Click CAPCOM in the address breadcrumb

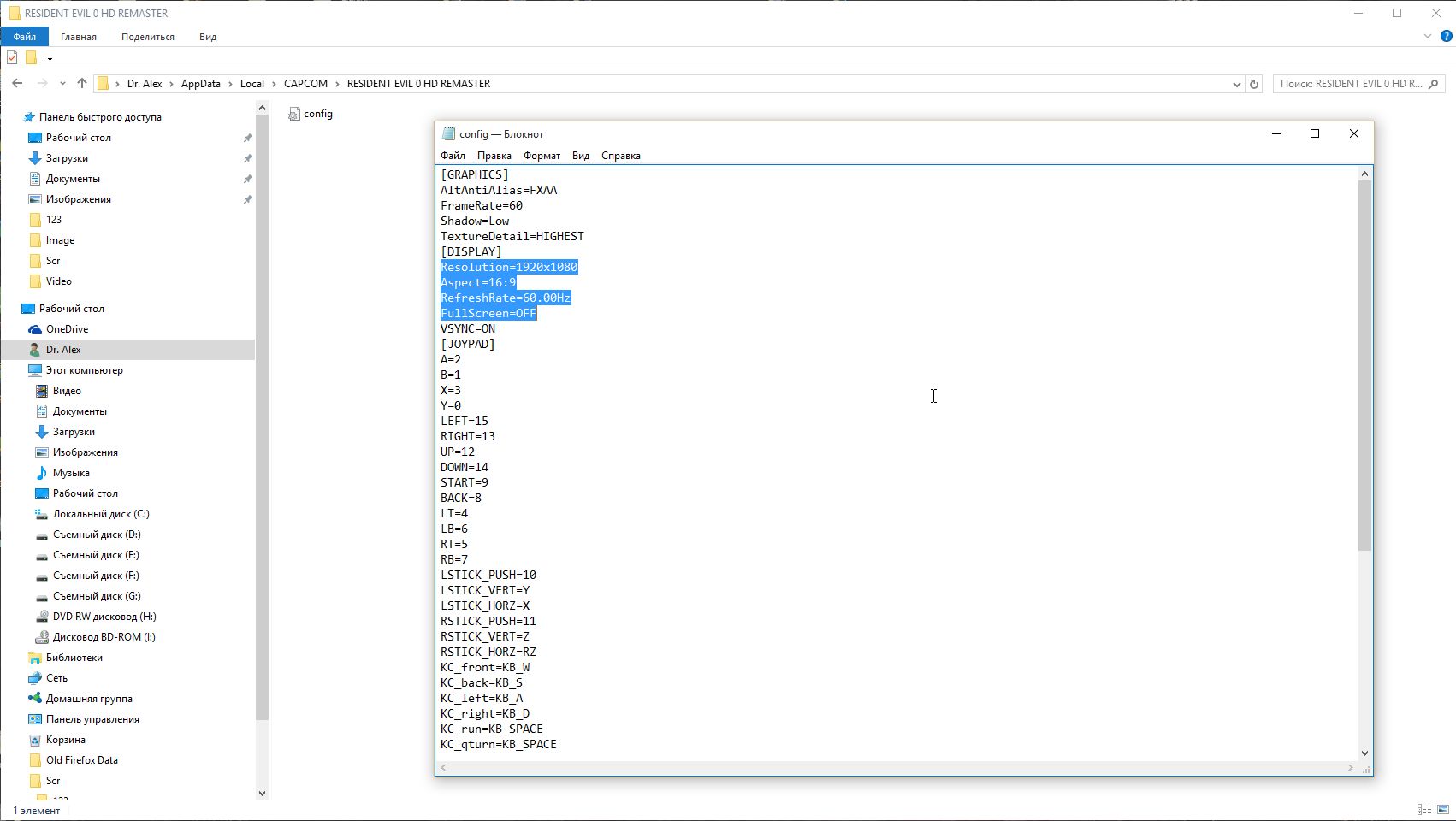click(305, 84)
